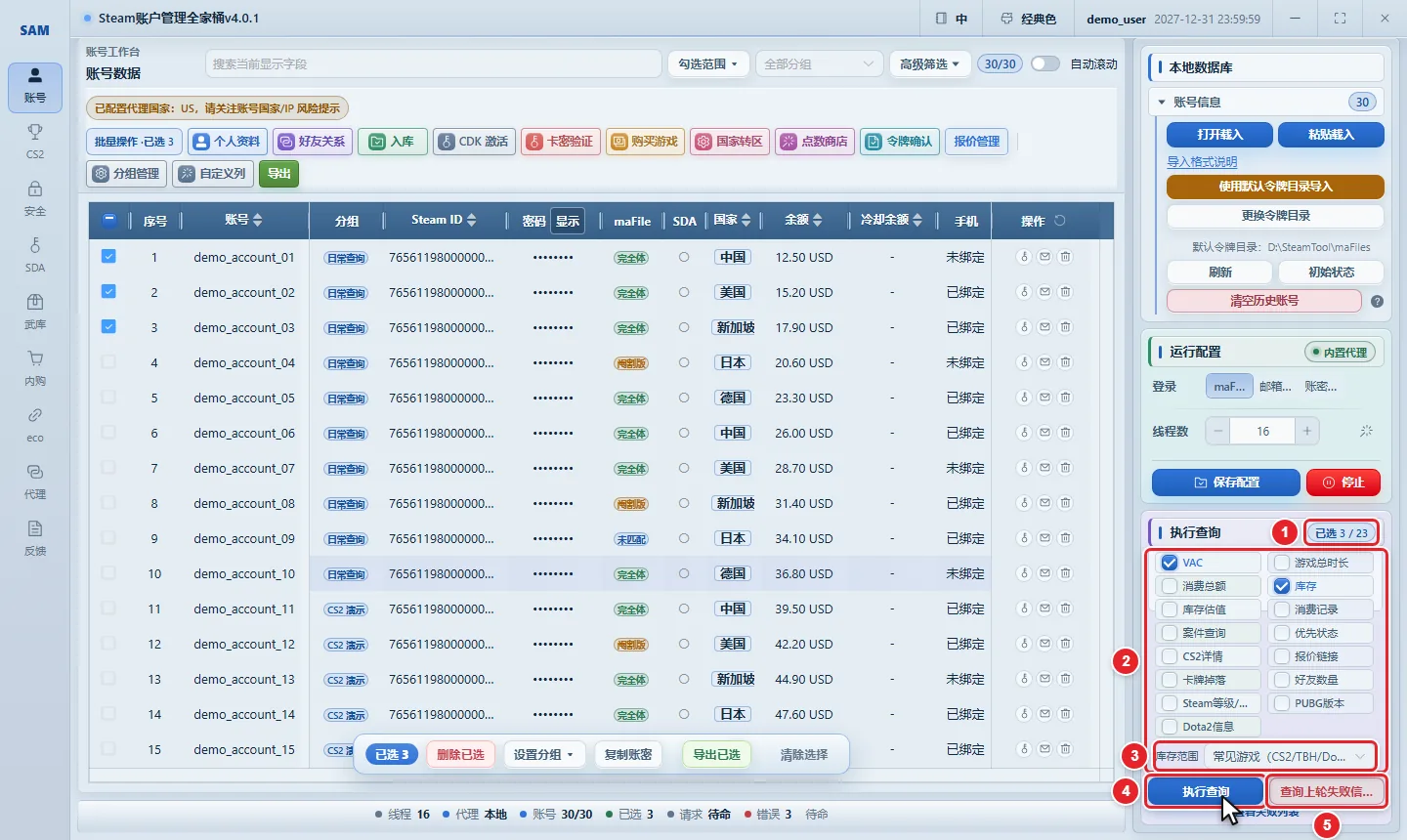Toggle the 自动滚动 auto-scroll switch
This screenshot has width=1407, height=840.
pos(1045,63)
